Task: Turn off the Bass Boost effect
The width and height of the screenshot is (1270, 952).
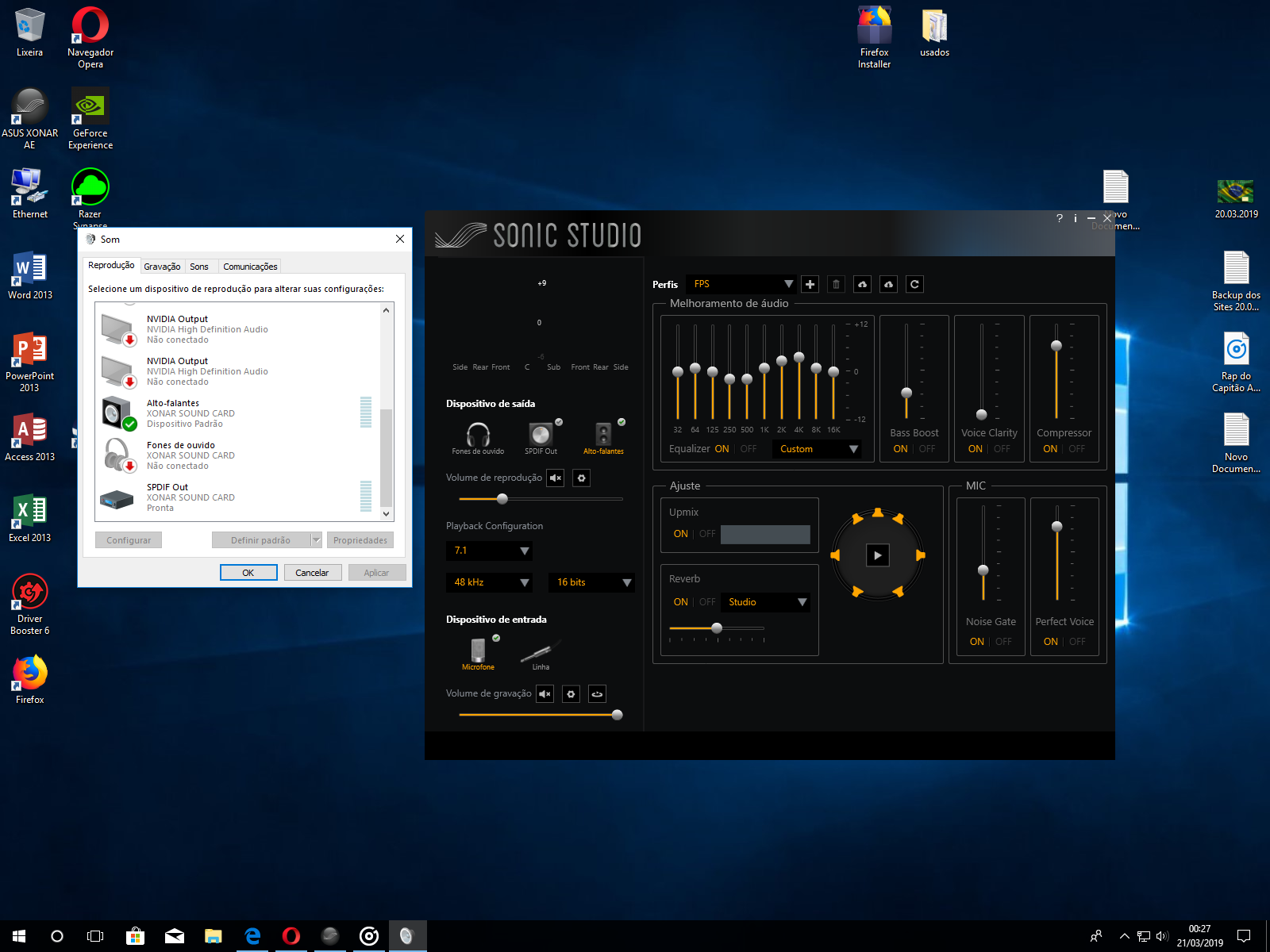Action: click(926, 449)
